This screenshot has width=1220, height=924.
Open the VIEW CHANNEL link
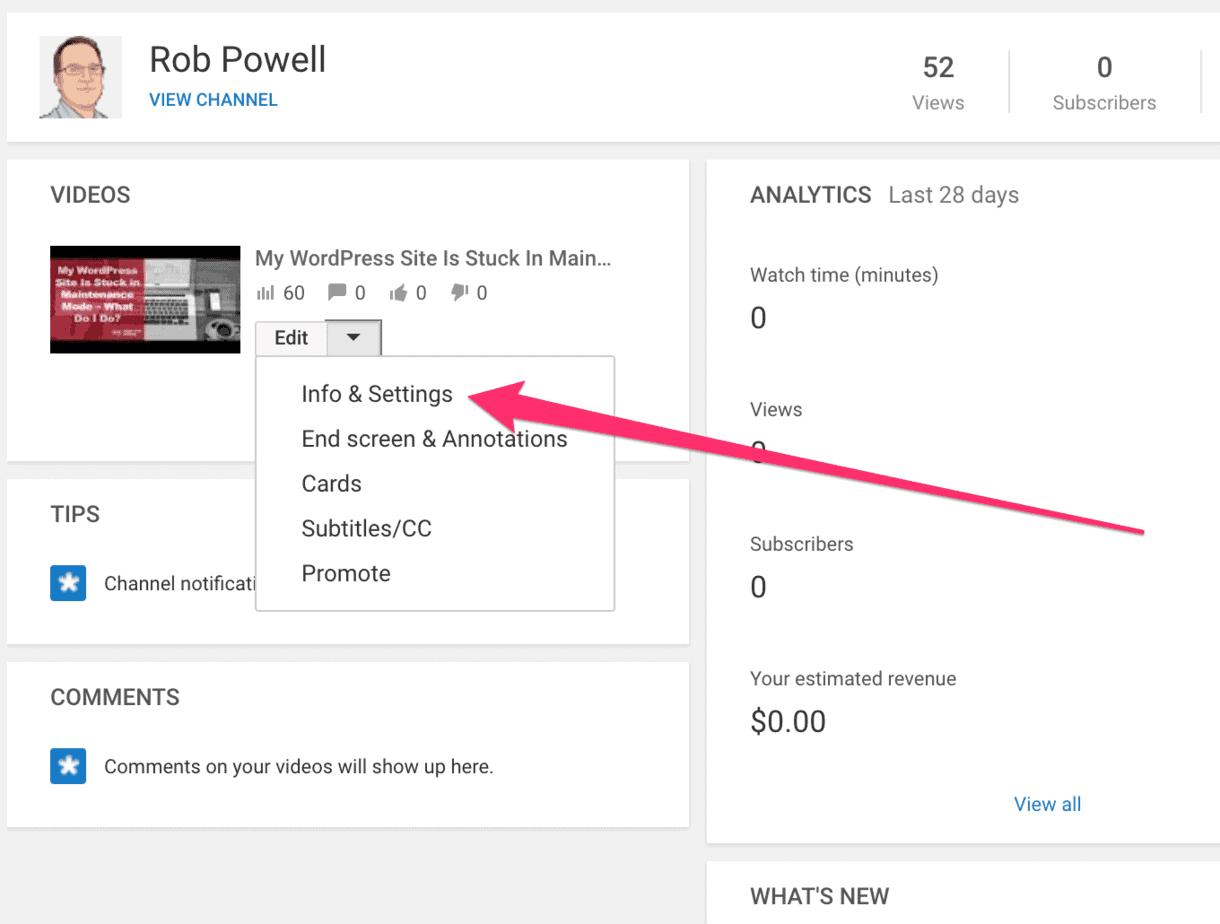tap(213, 99)
